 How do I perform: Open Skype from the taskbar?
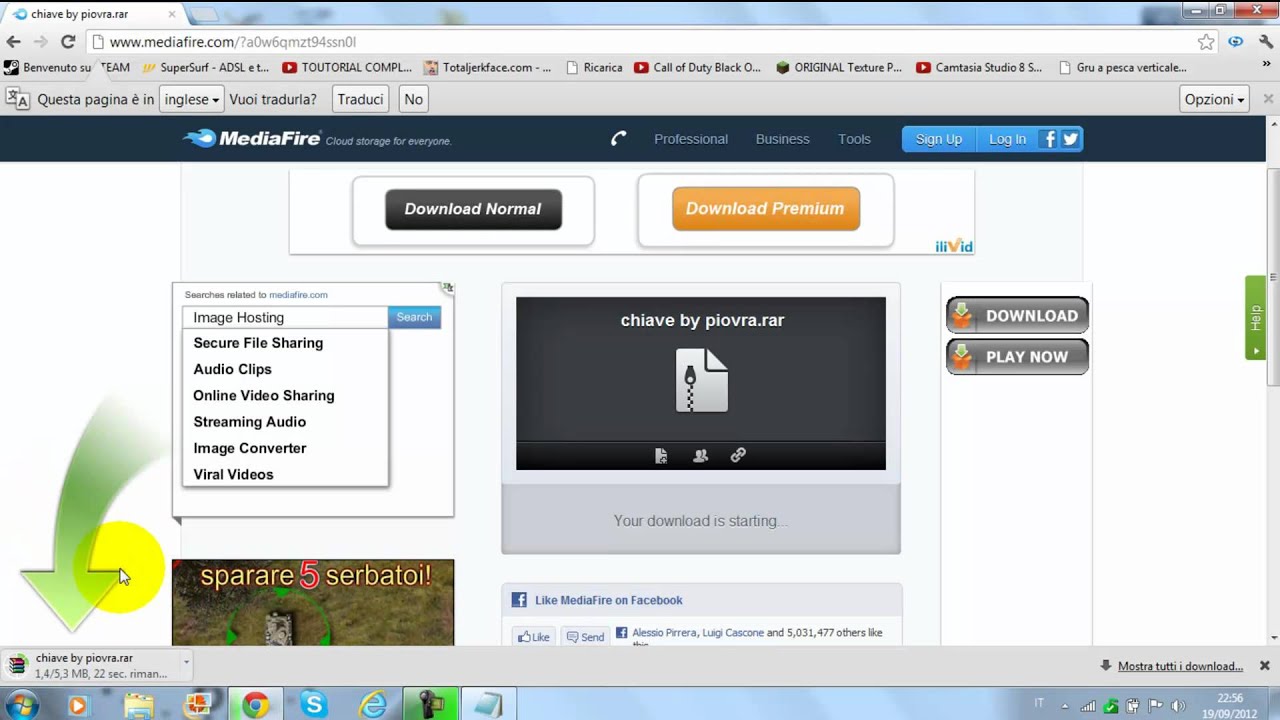(314, 705)
